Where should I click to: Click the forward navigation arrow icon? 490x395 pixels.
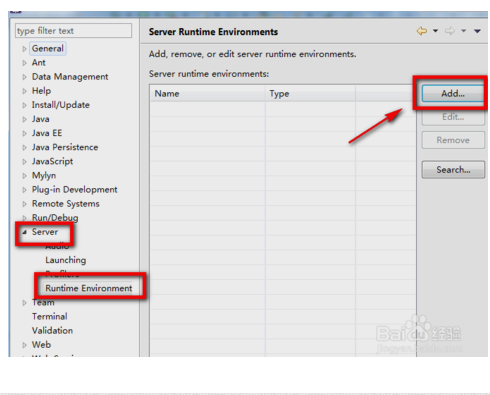tap(450, 31)
